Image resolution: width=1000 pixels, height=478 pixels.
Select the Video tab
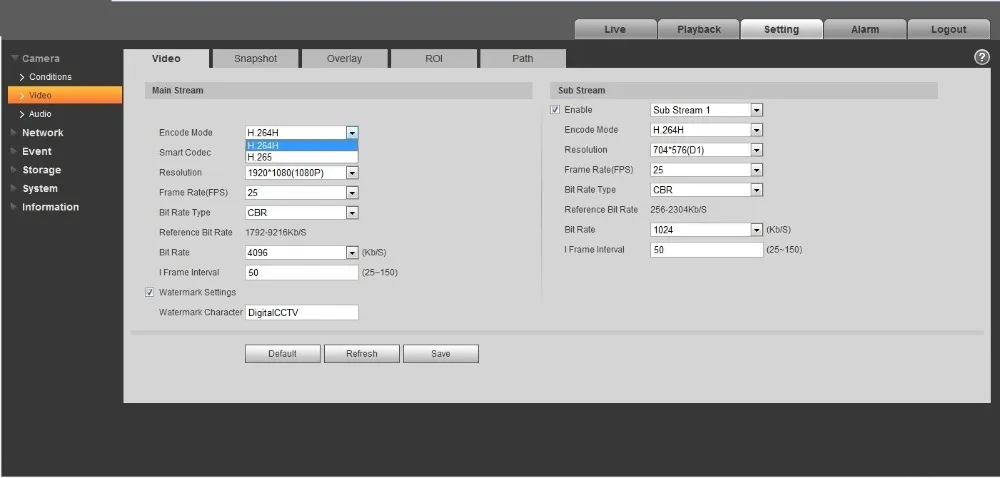click(x=166, y=59)
